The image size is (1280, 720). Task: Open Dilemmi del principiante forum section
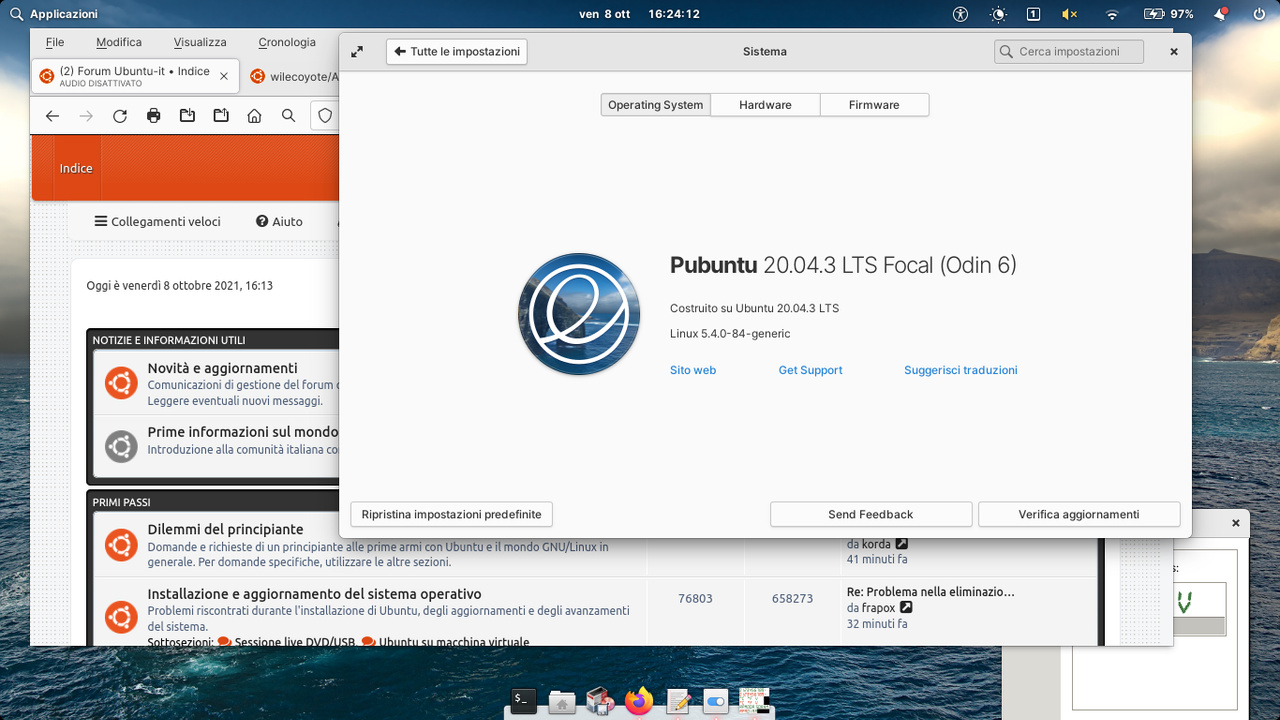pos(225,529)
